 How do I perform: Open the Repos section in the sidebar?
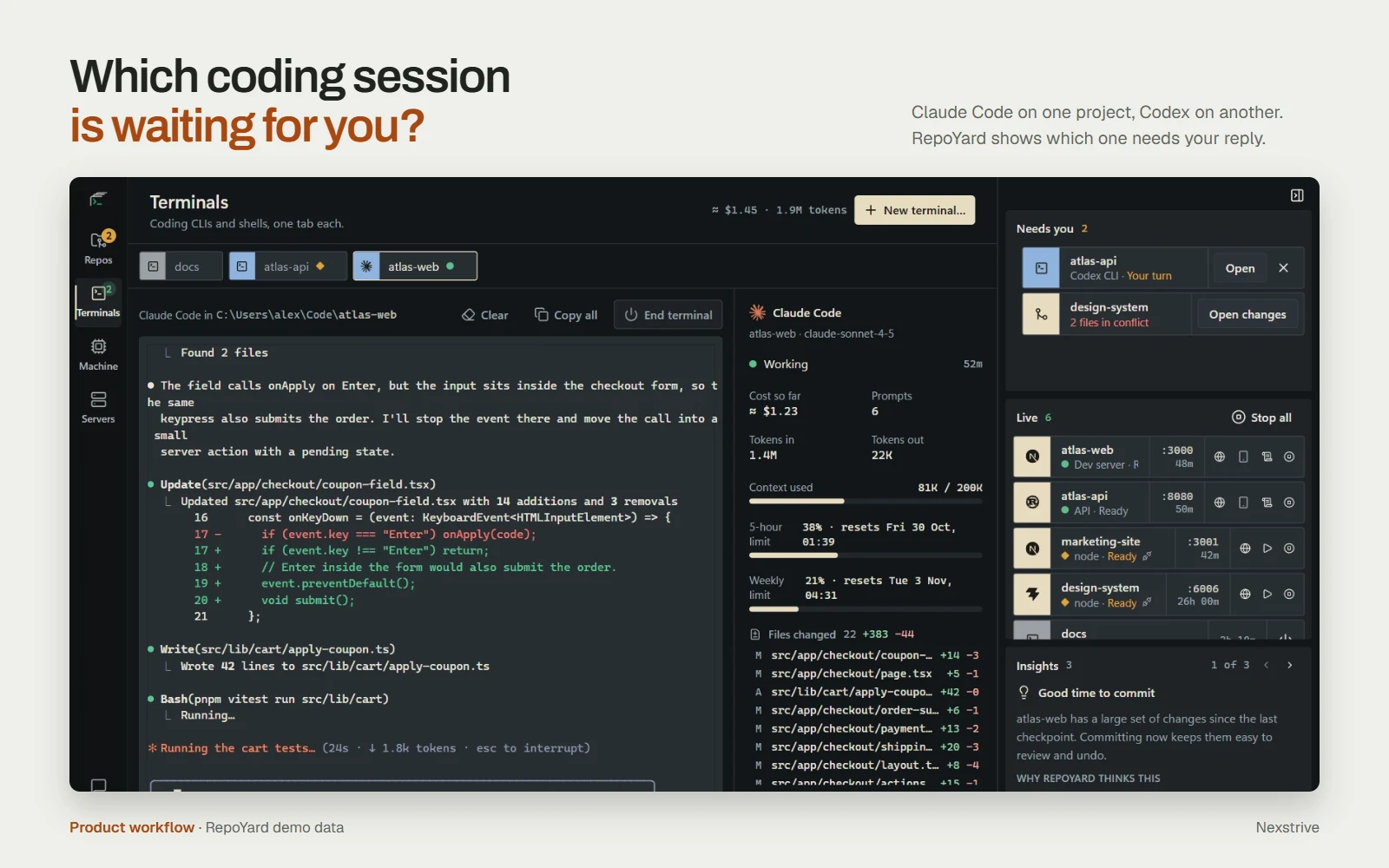coord(98,247)
